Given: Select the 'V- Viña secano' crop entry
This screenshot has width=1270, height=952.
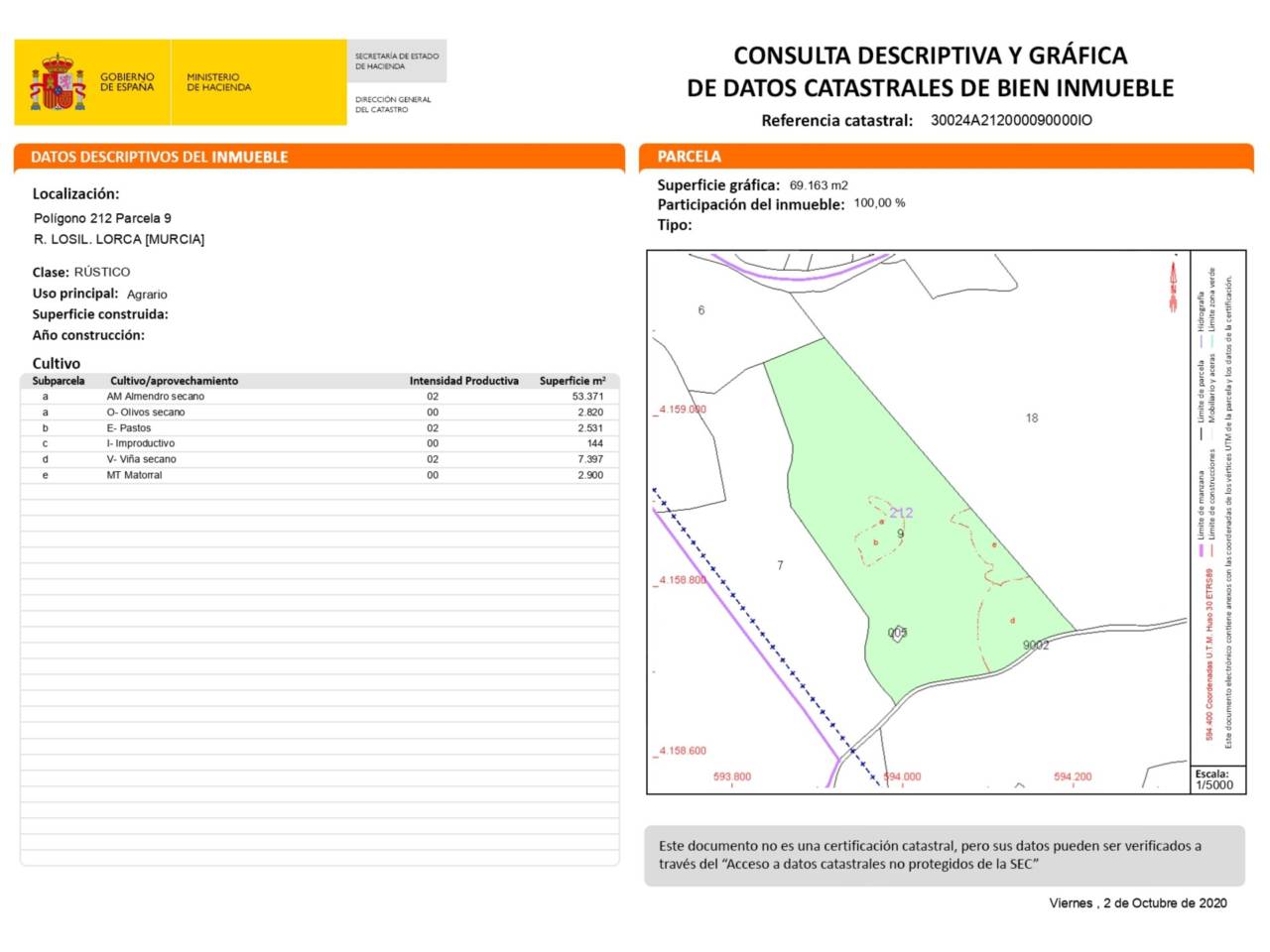Looking at the screenshot, I should tap(142, 459).
